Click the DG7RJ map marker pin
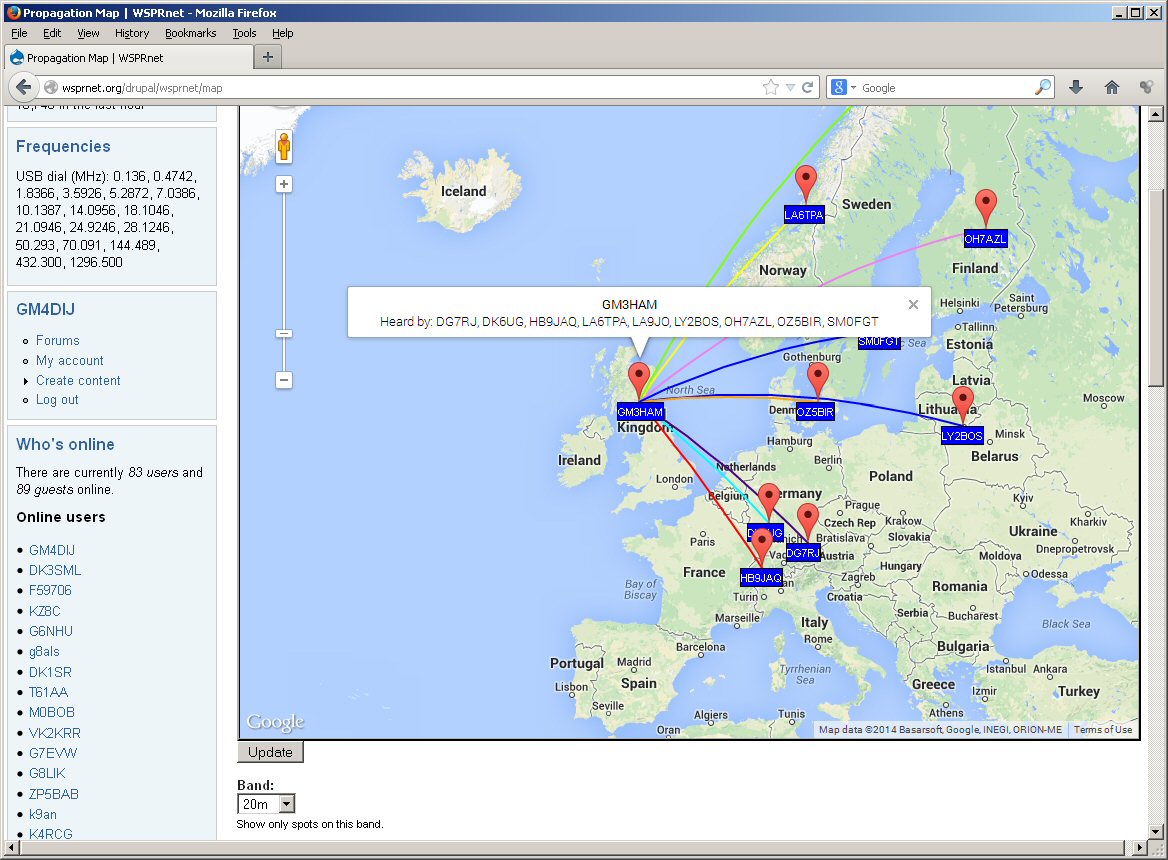The height and width of the screenshot is (860, 1168). [x=807, y=521]
